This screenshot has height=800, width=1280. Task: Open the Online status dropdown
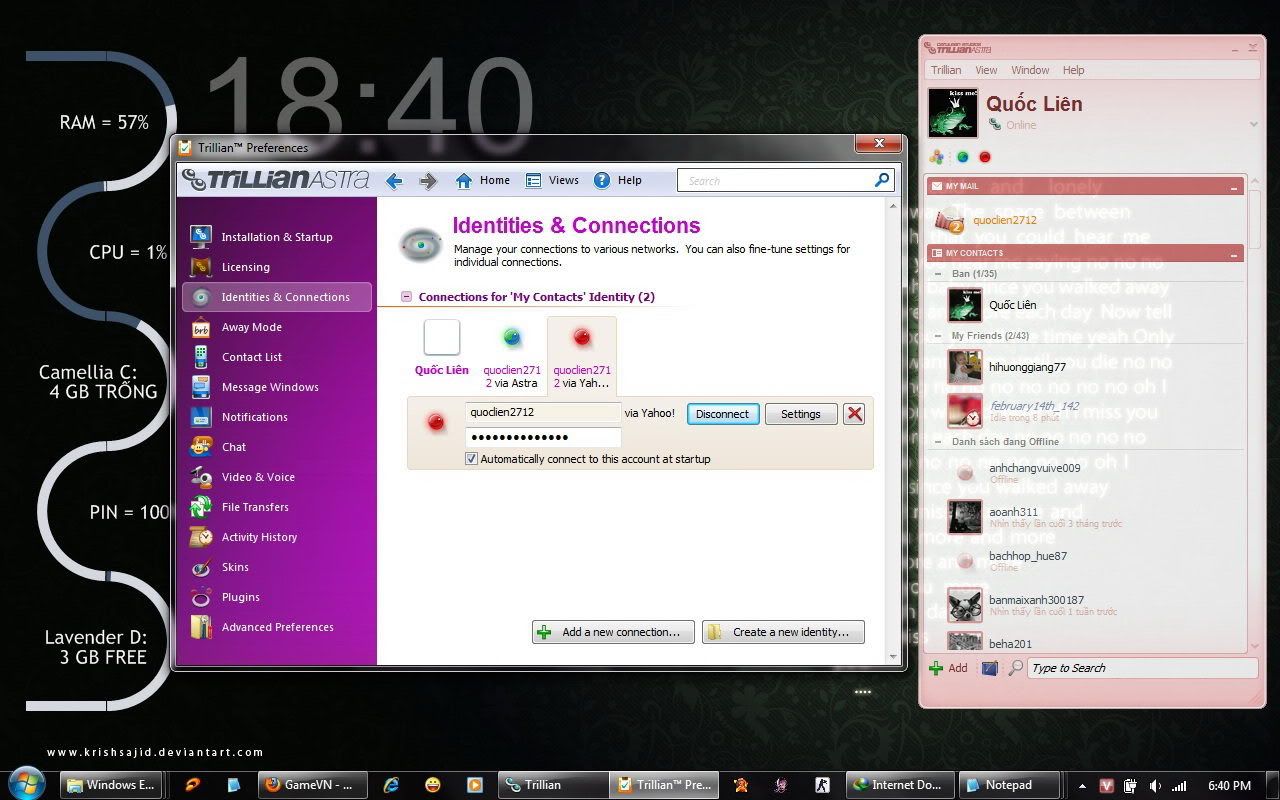(1012, 125)
